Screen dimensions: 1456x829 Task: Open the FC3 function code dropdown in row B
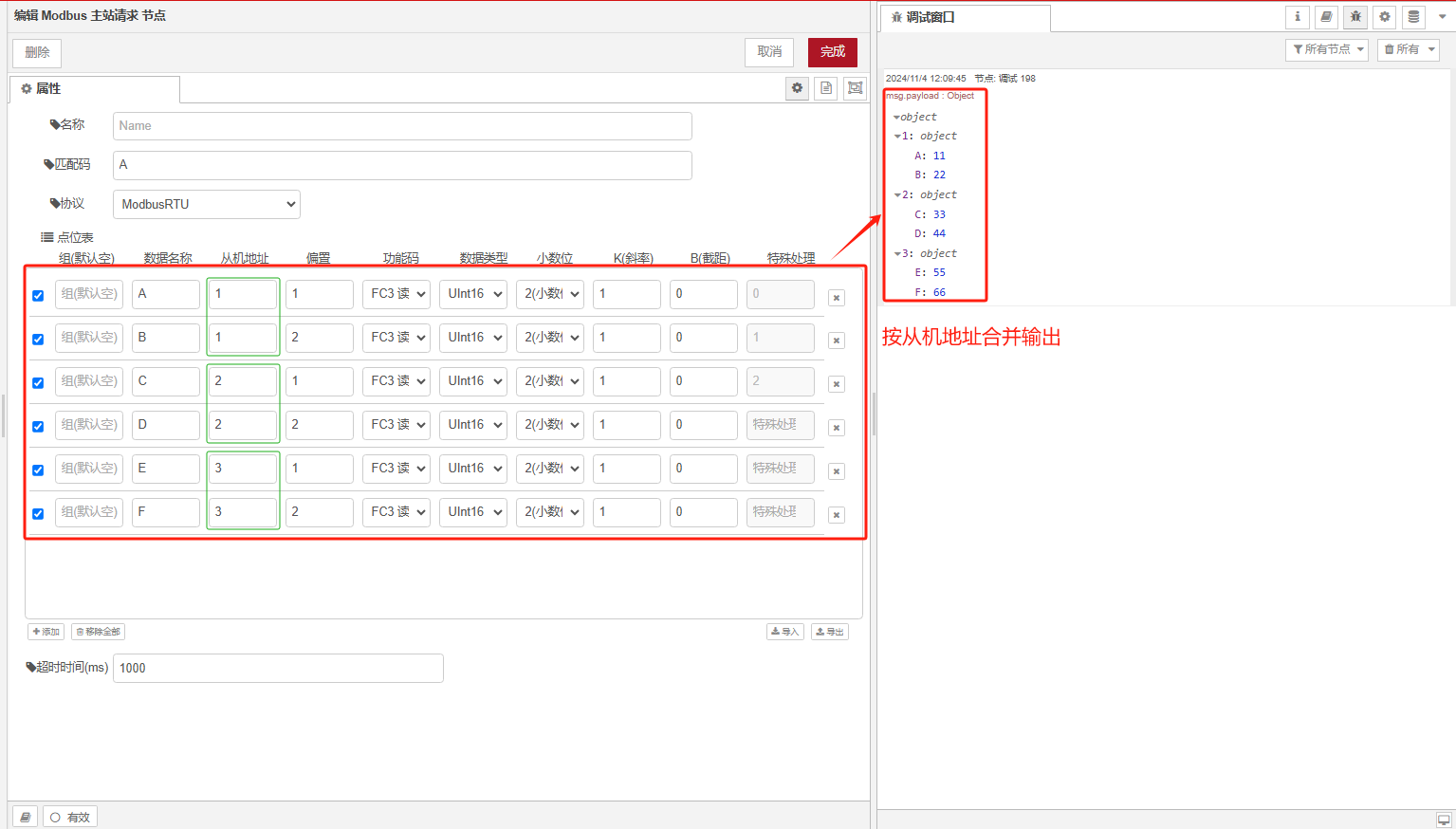coord(396,338)
